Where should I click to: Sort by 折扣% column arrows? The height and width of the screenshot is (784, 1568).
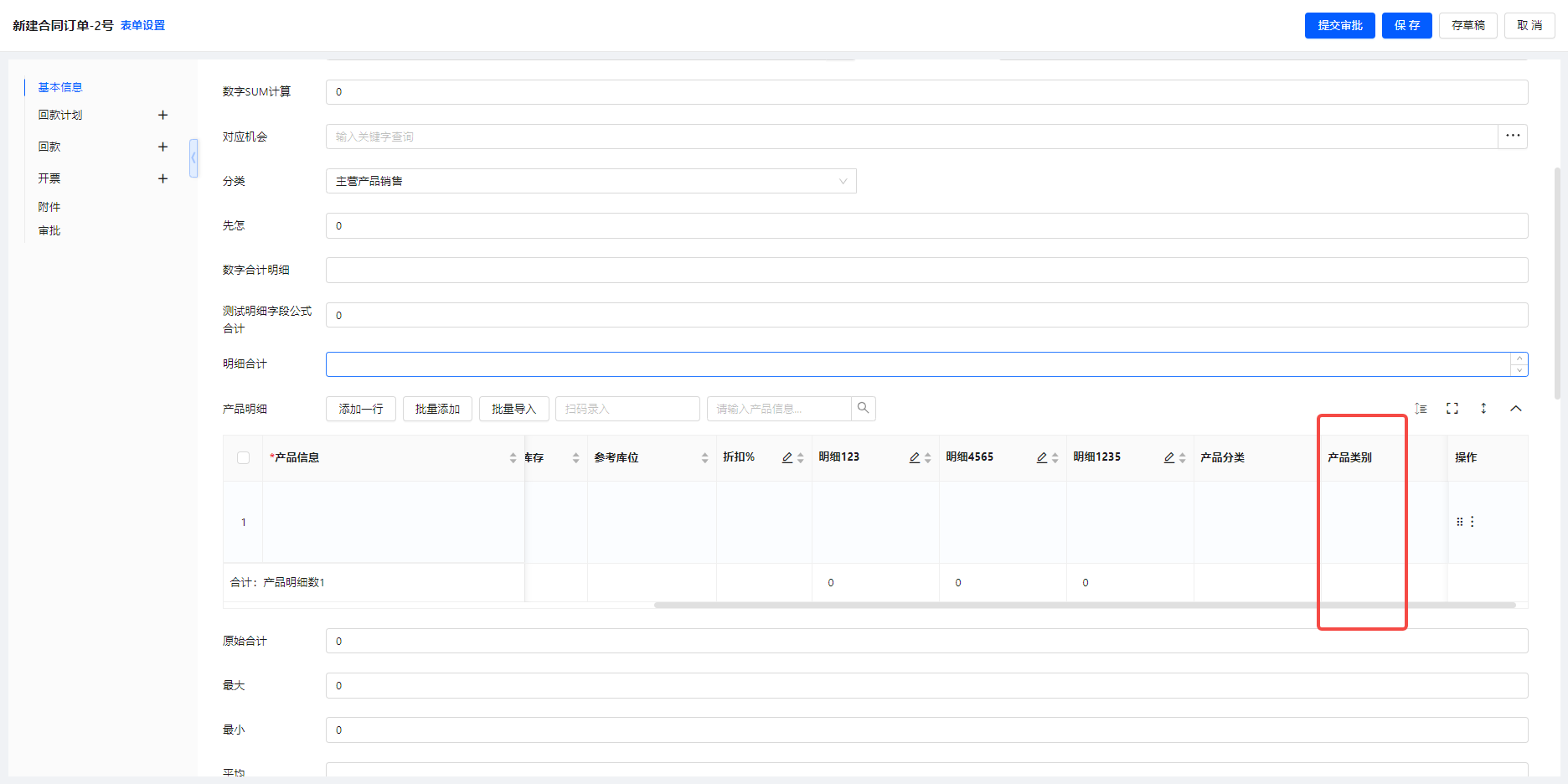click(800, 458)
